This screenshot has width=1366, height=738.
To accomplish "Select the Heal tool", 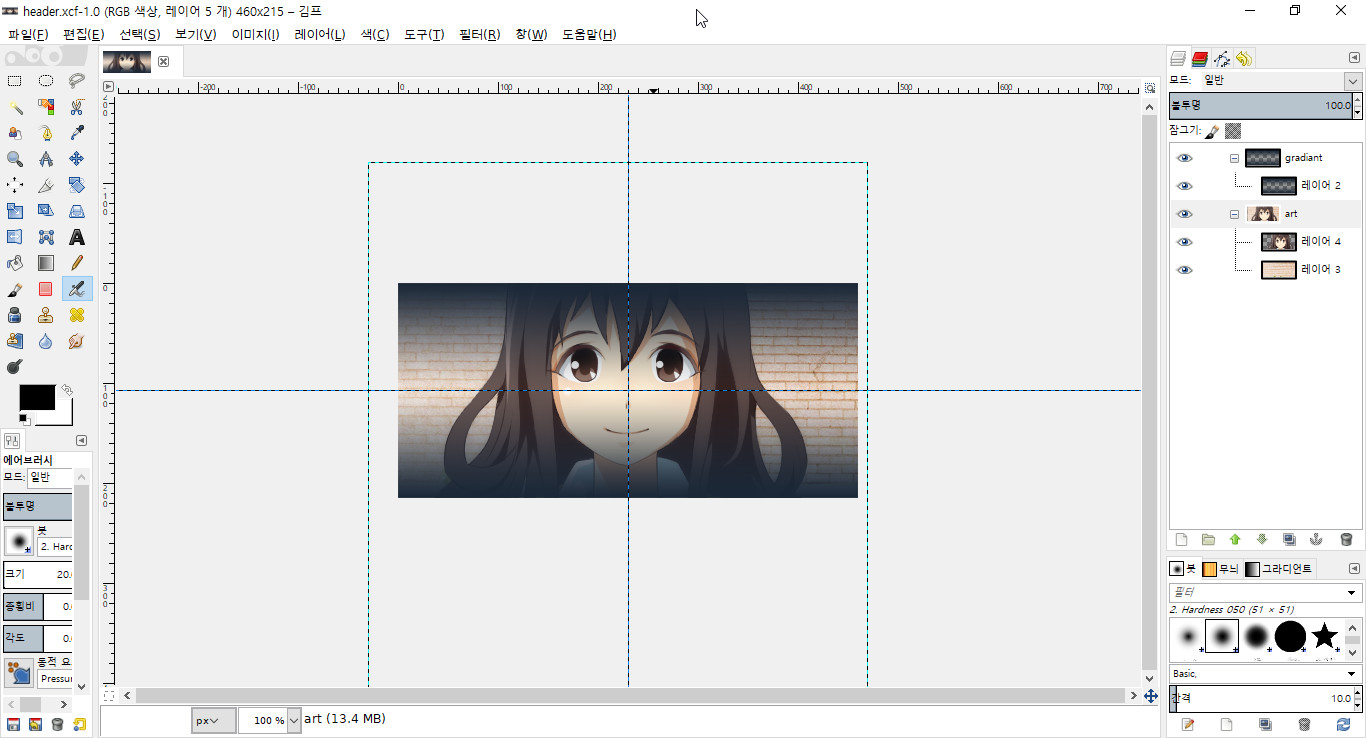I will click(76, 316).
